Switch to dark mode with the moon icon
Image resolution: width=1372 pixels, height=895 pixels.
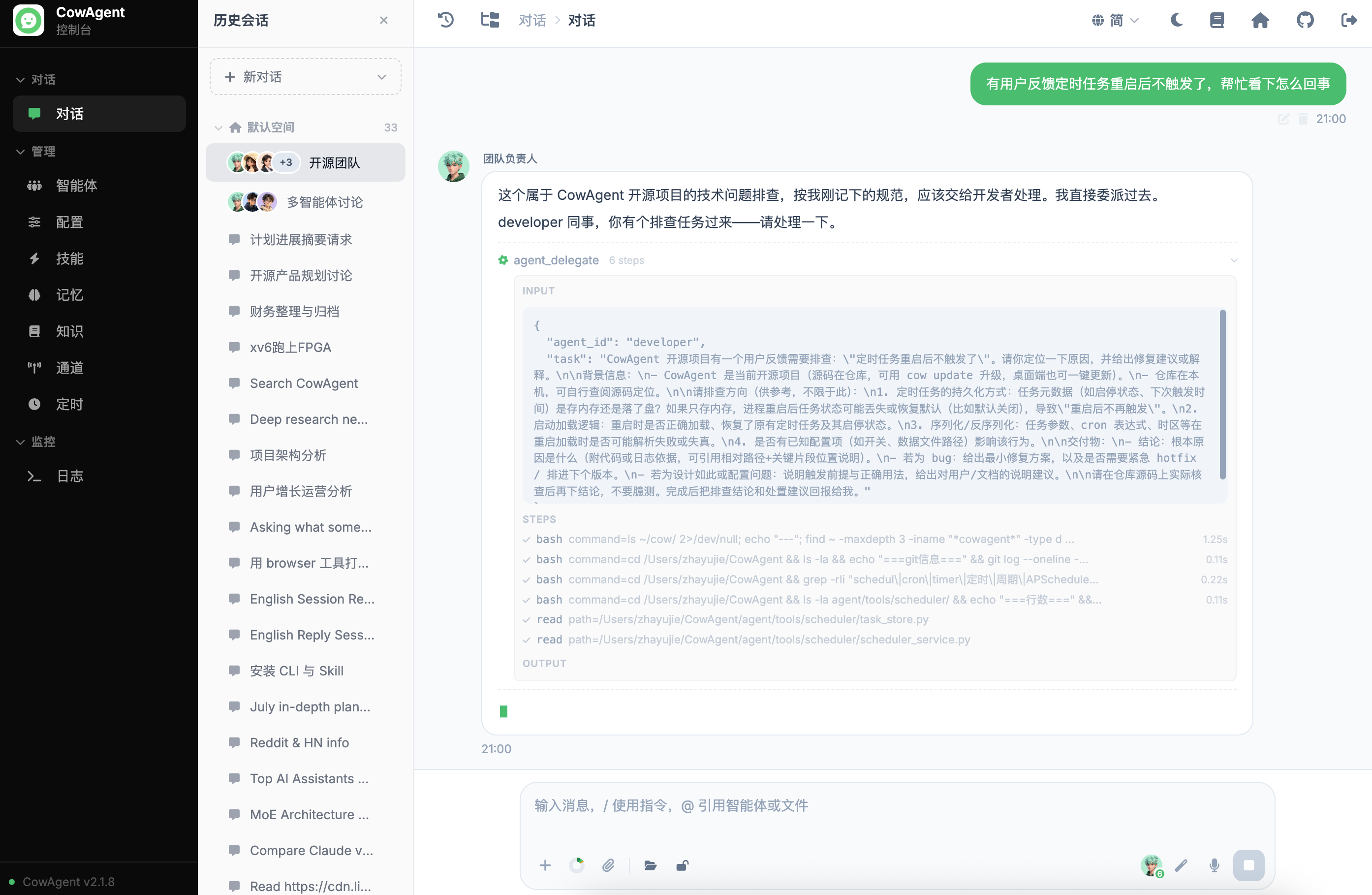pyautogui.click(x=1177, y=20)
